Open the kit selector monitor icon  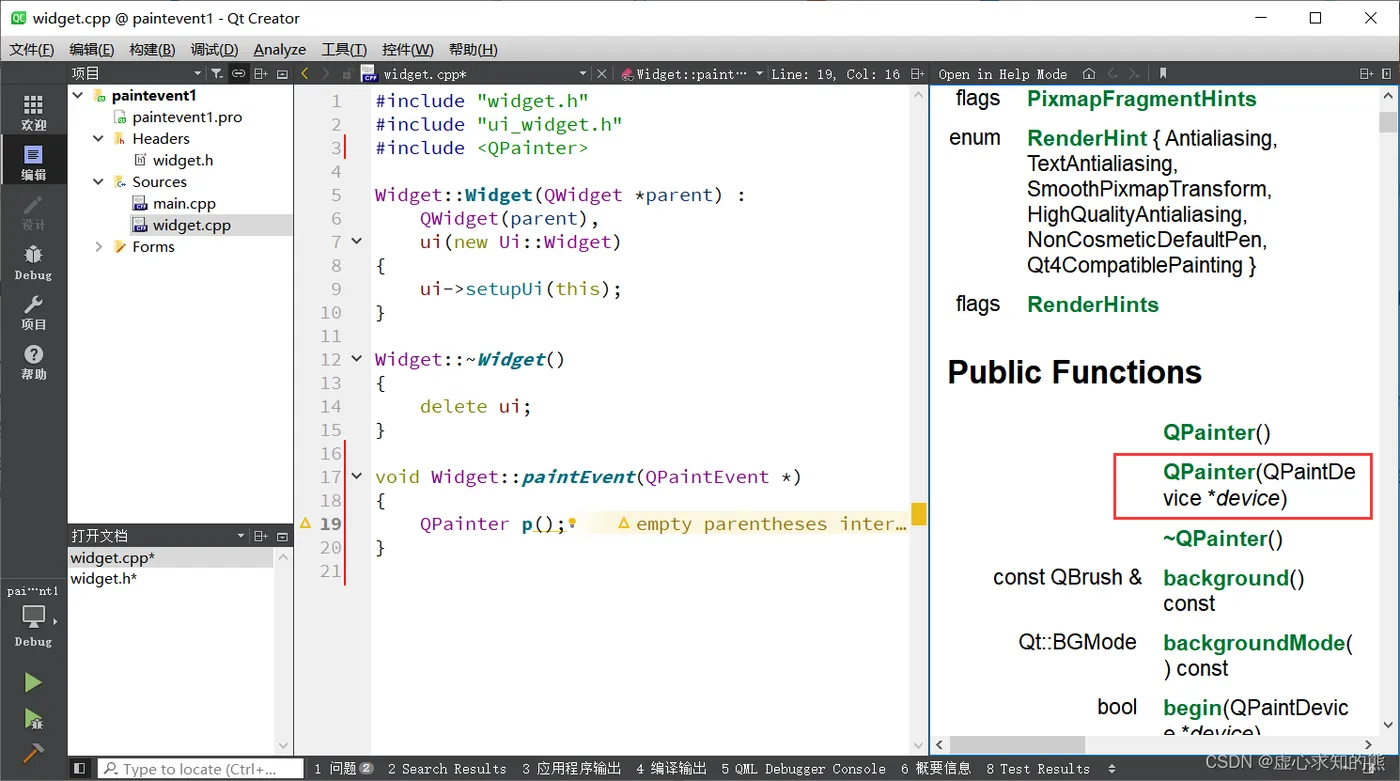click(33, 617)
